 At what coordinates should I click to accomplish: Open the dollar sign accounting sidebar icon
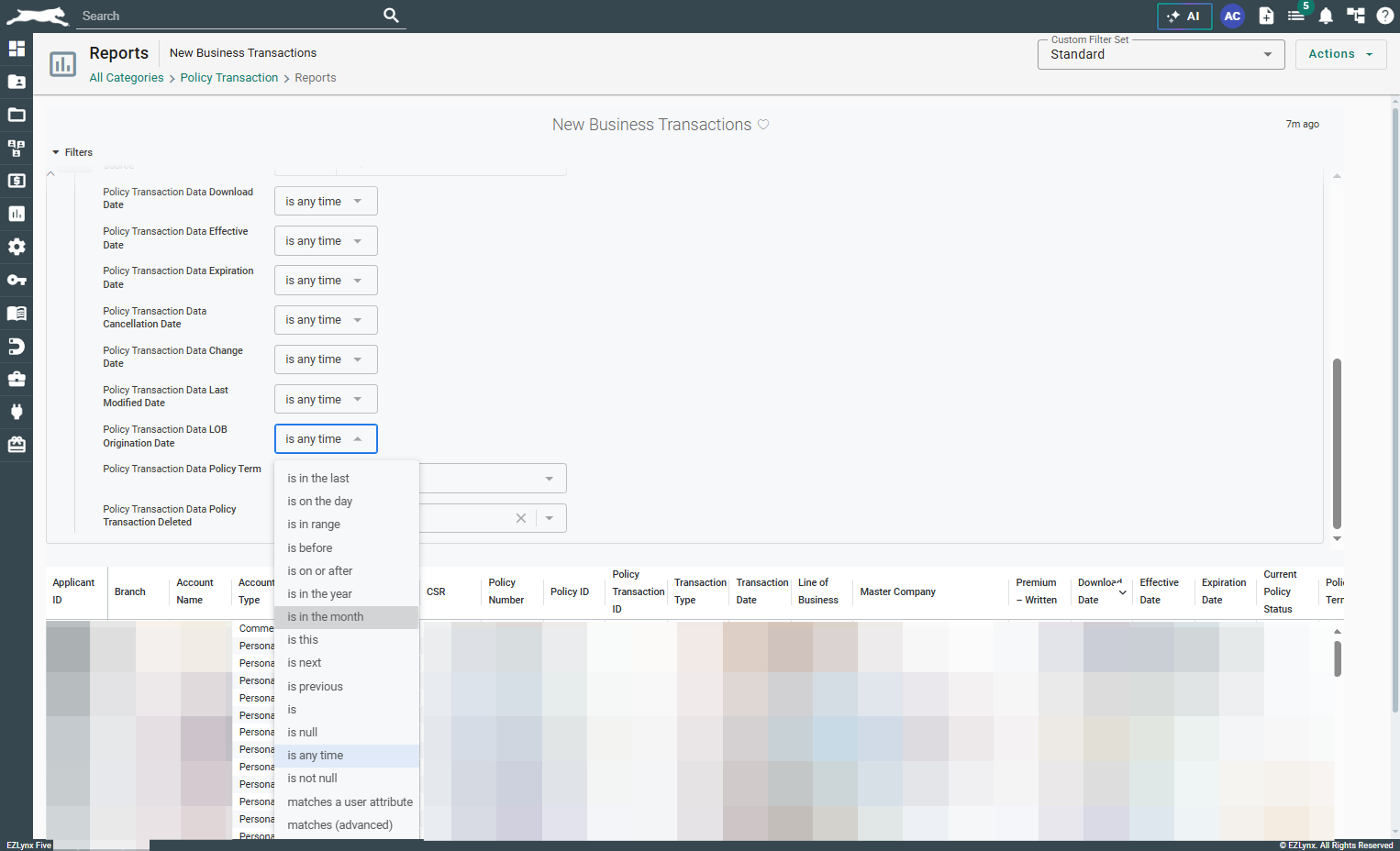pos(17,181)
